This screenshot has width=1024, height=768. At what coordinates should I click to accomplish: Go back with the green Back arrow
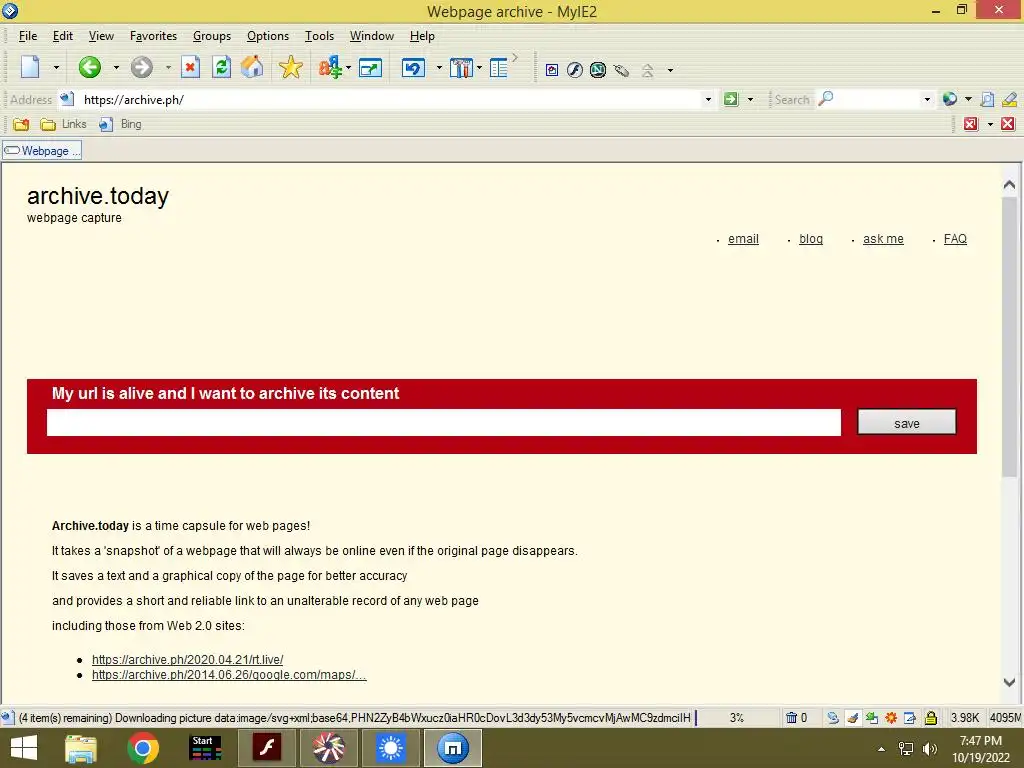(90, 67)
